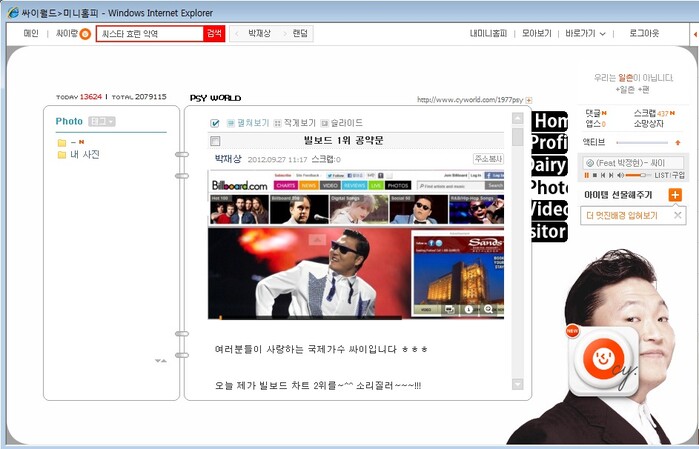Go to next minihompy with right arrow

[284, 34]
